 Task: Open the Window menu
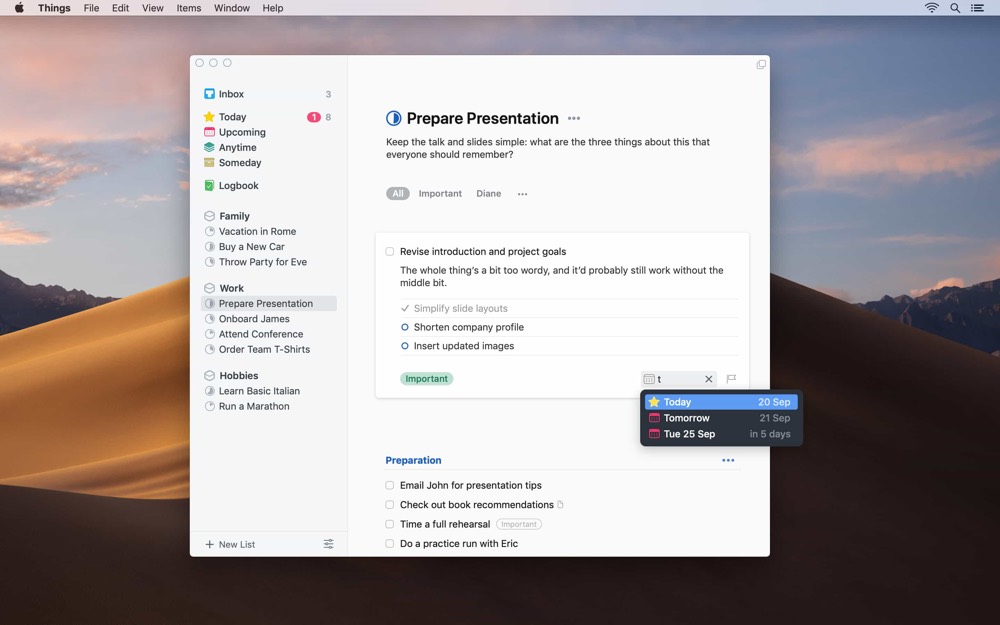232,8
